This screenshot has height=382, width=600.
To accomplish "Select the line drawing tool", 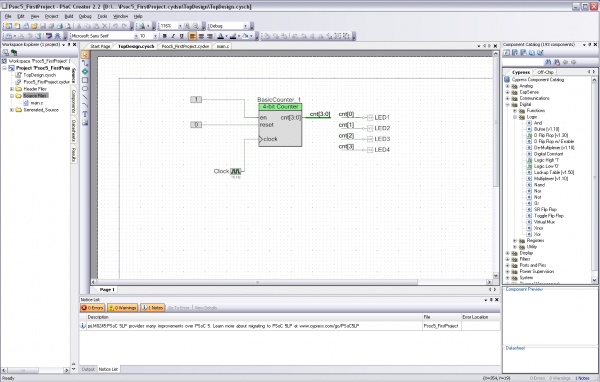I will pos(85,97).
